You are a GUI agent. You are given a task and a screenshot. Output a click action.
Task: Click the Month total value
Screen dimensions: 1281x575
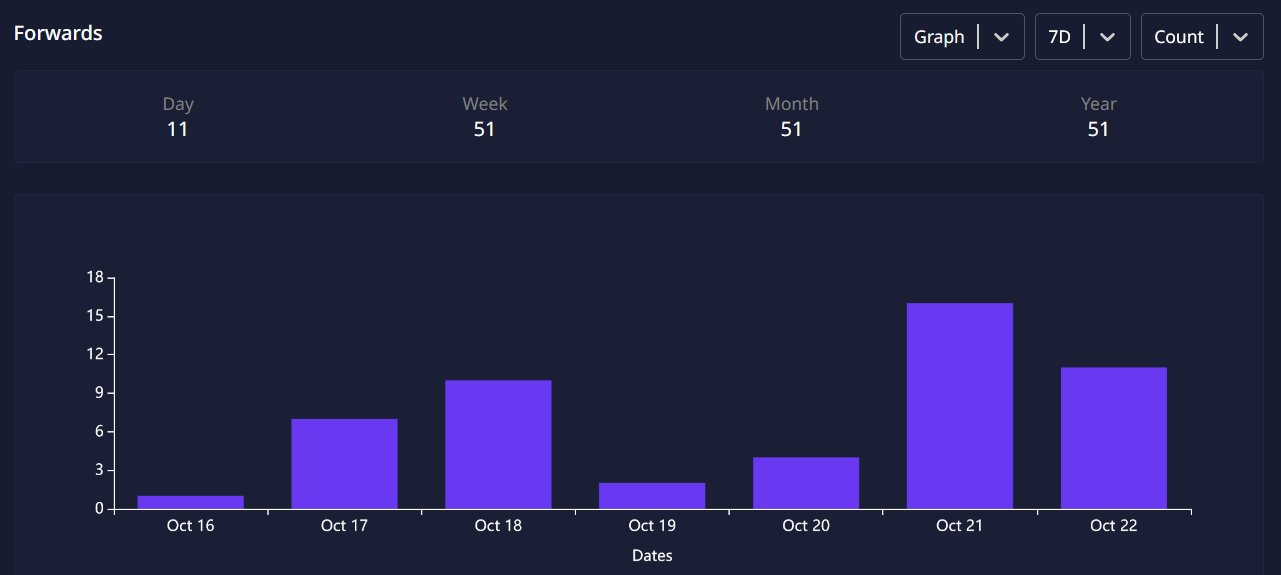pos(791,129)
